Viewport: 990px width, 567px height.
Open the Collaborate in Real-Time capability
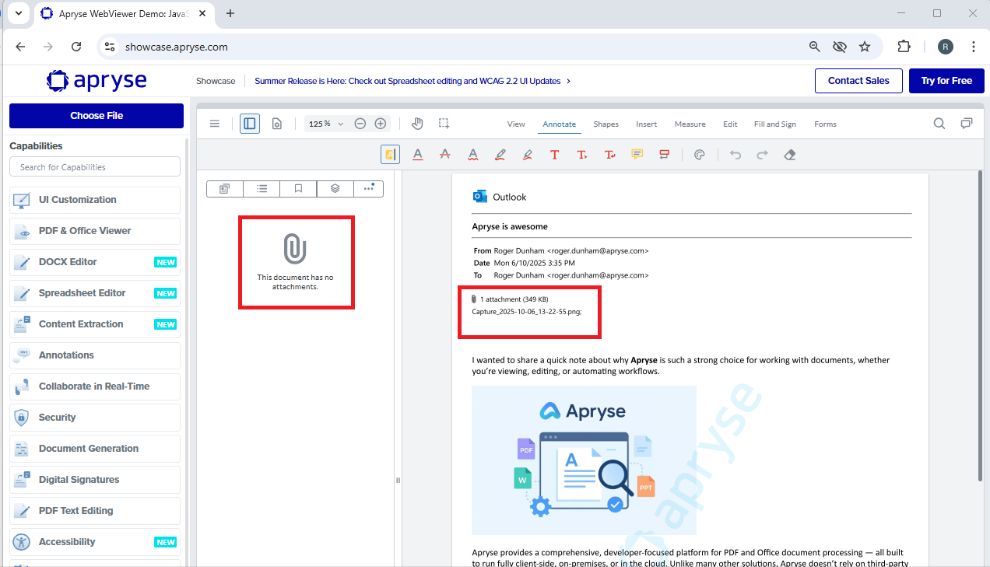[95, 386]
